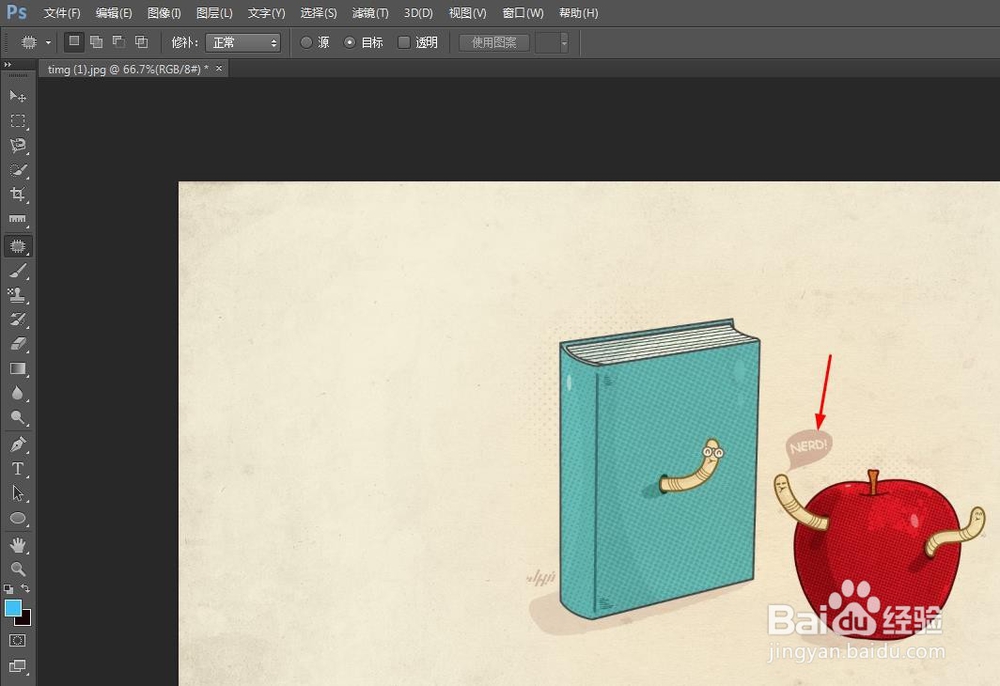The image size is (1000, 686).
Task: Click the pattern preview swatch
Action: click(x=547, y=43)
